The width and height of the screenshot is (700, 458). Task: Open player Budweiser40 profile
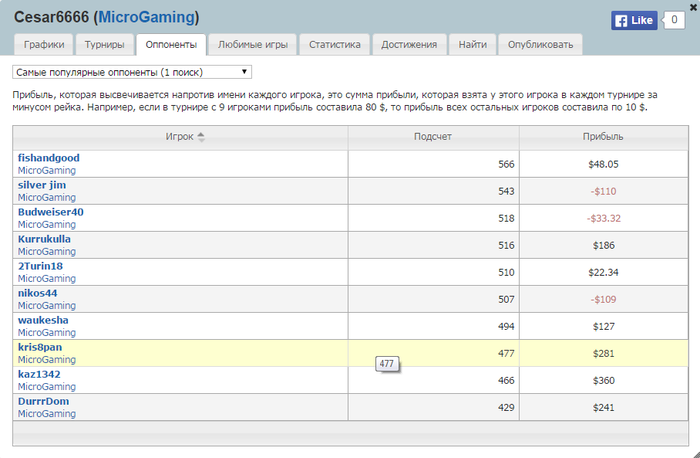[x=50, y=212]
